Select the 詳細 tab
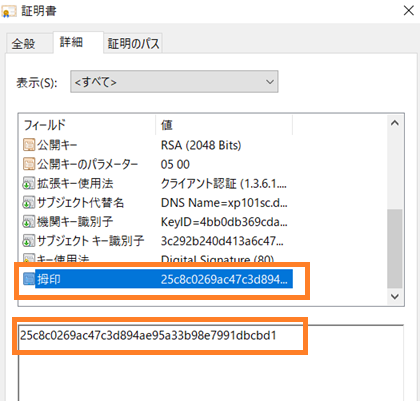The height and width of the screenshot is (401, 420). (x=71, y=42)
